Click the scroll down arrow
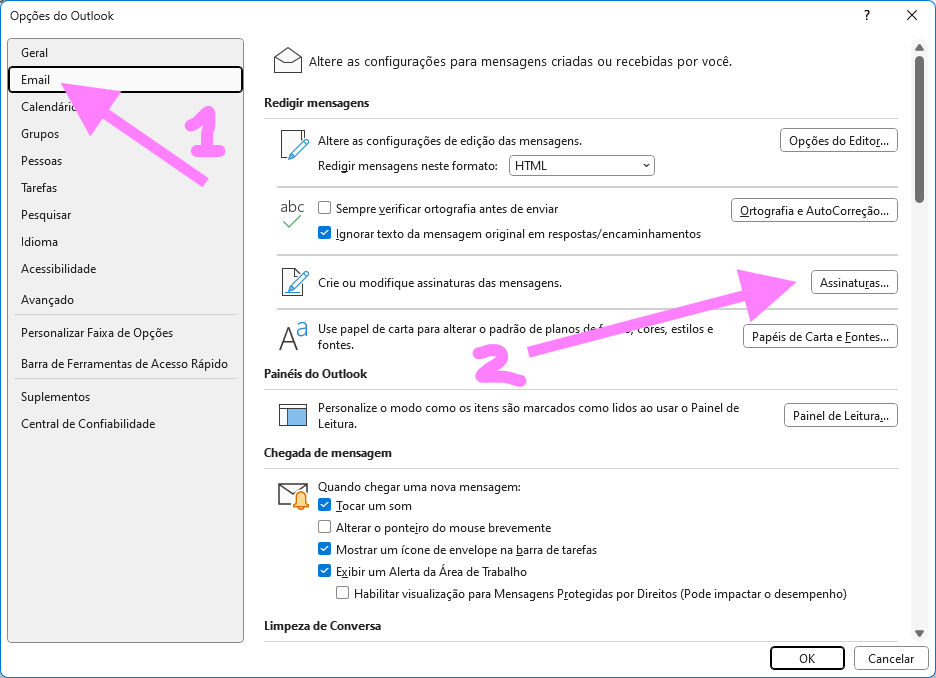Image resolution: width=936 pixels, height=678 pixels. coord(919,633)
